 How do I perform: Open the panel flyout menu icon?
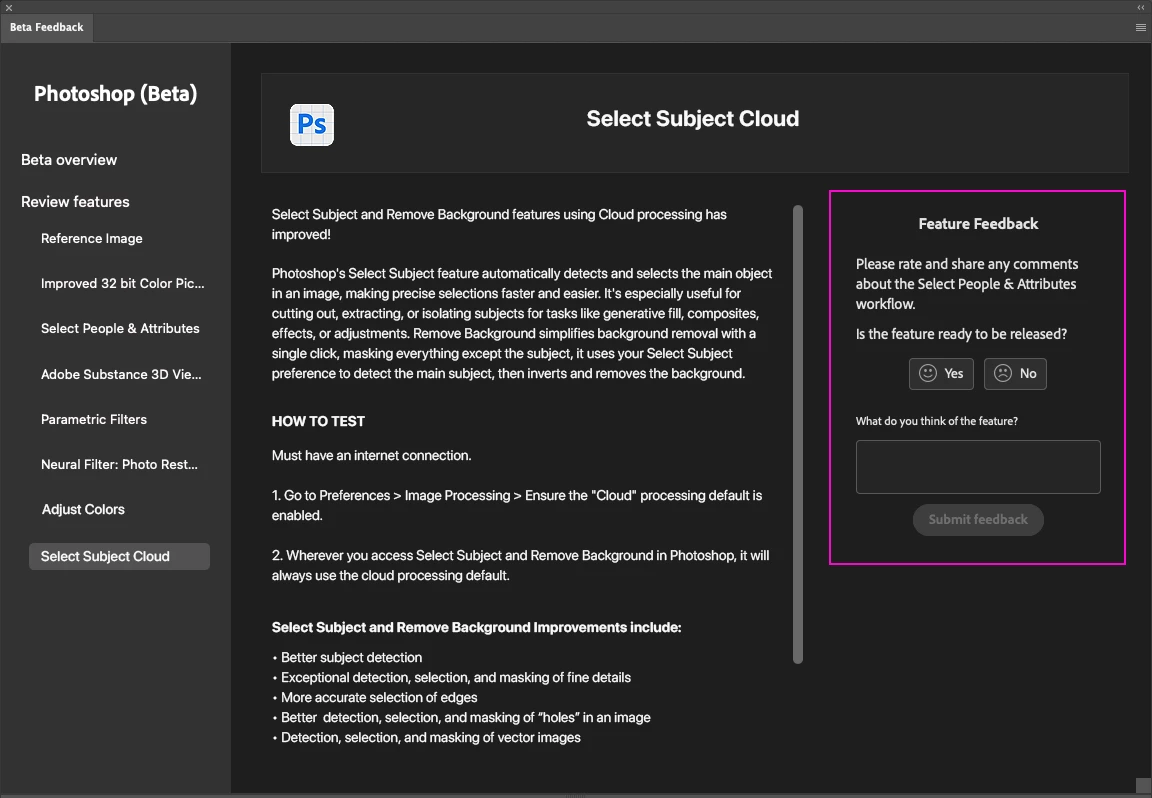coord(1140,27)
